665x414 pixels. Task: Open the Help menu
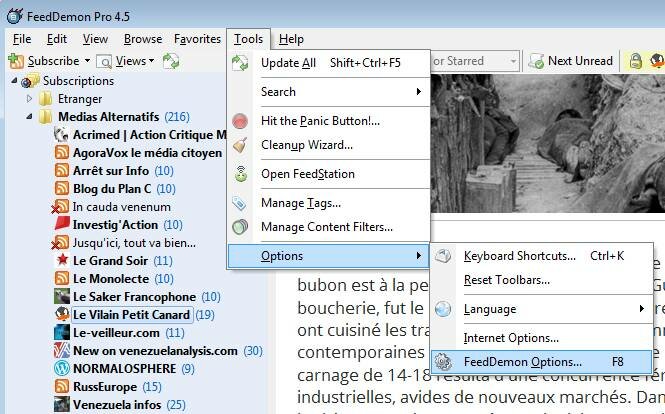coord(291,39)
